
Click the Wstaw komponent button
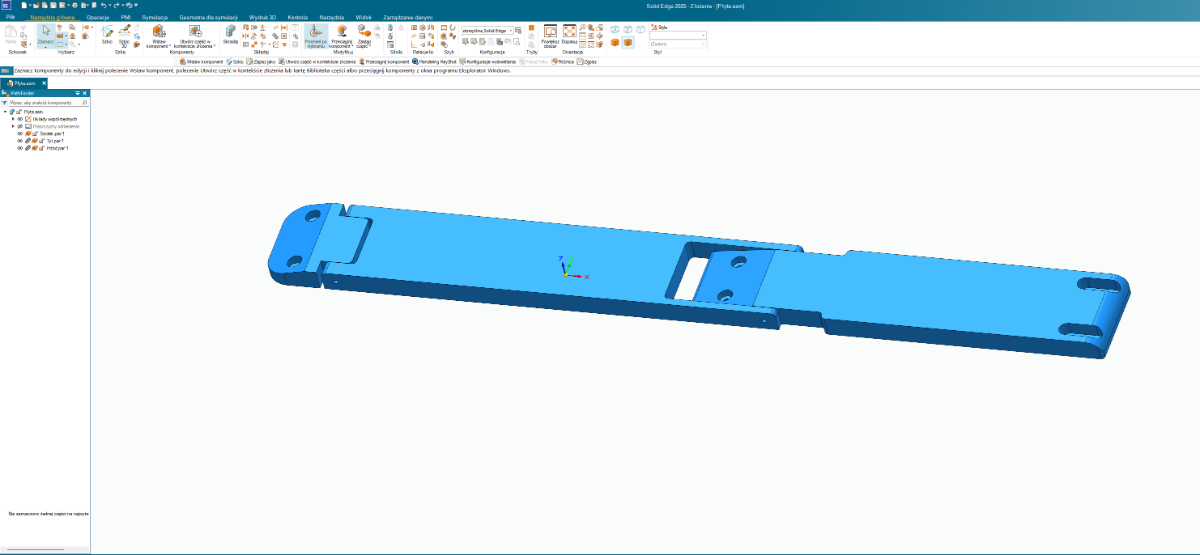point(158,36)
